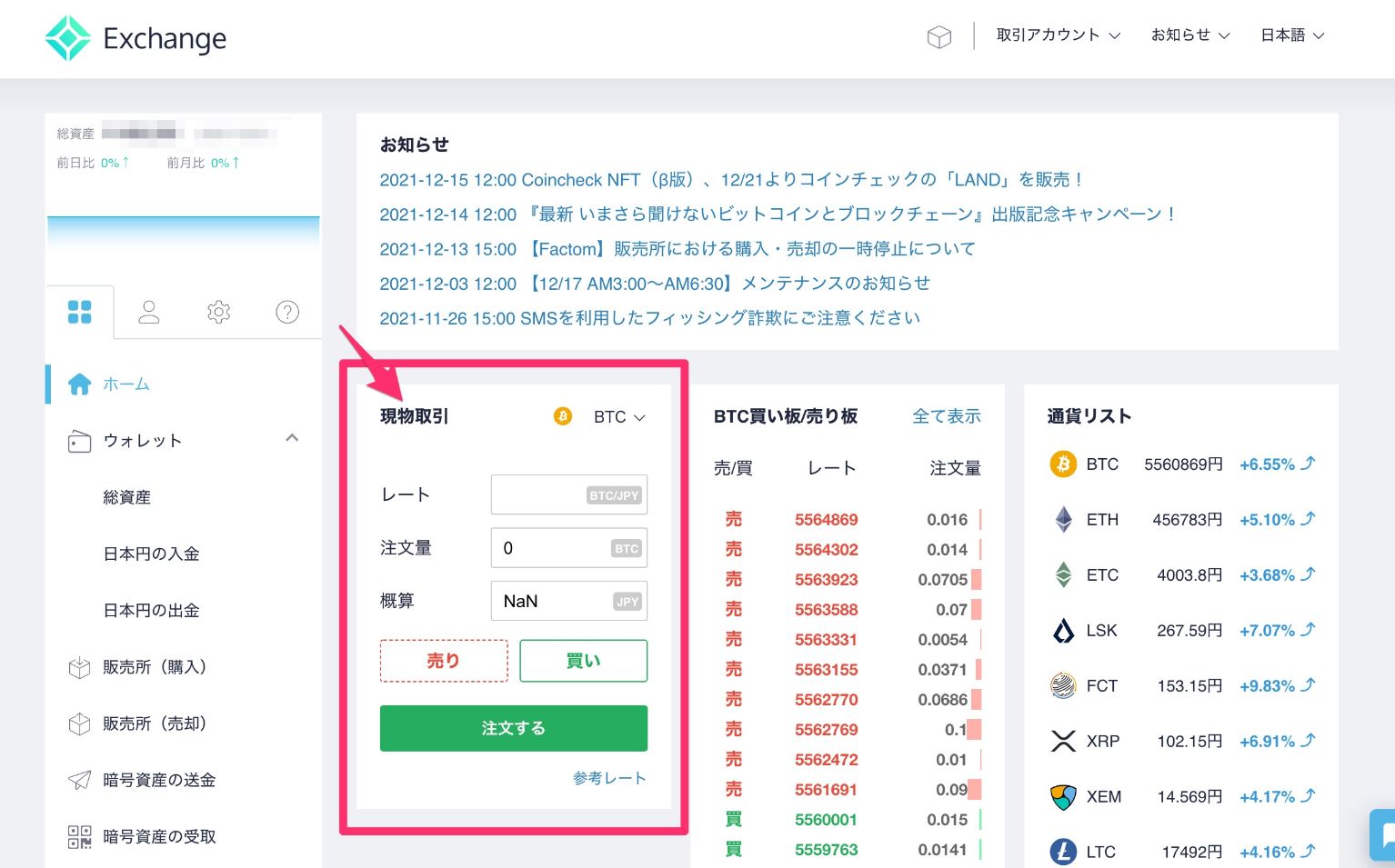Click the XRP icon in currency list
Viewport: 1395px width, 868px height.
[x=1063, y=742]
